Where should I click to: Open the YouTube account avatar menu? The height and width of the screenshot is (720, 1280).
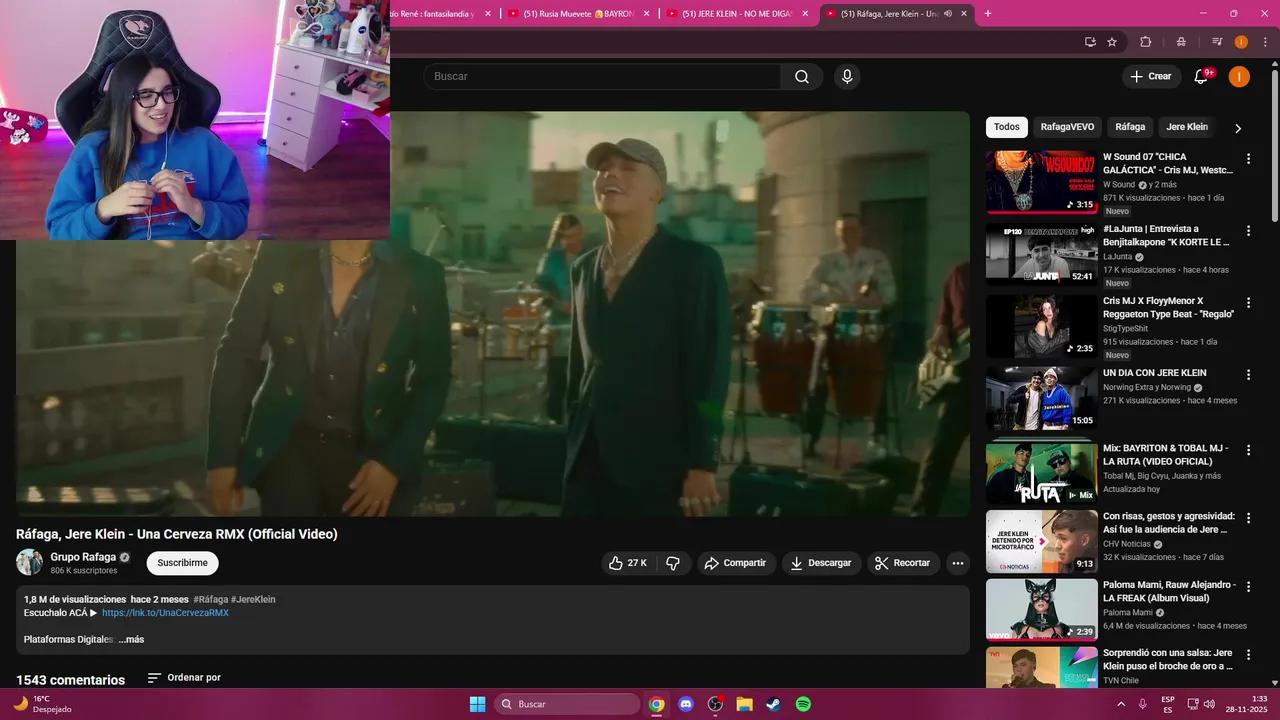(1239, 77)
